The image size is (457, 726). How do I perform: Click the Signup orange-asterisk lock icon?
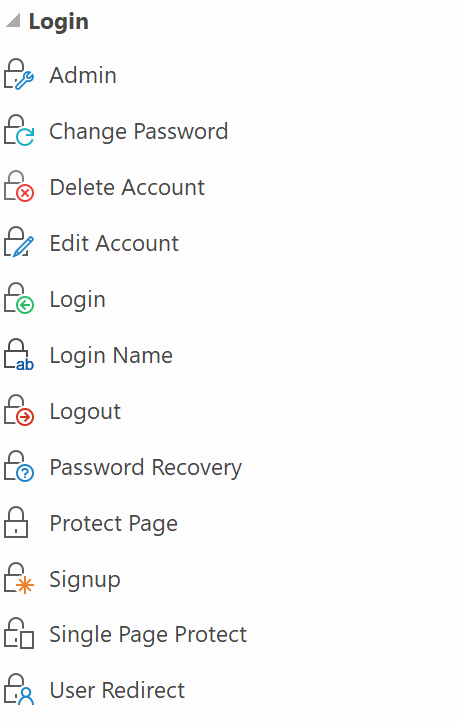(19, 579)
